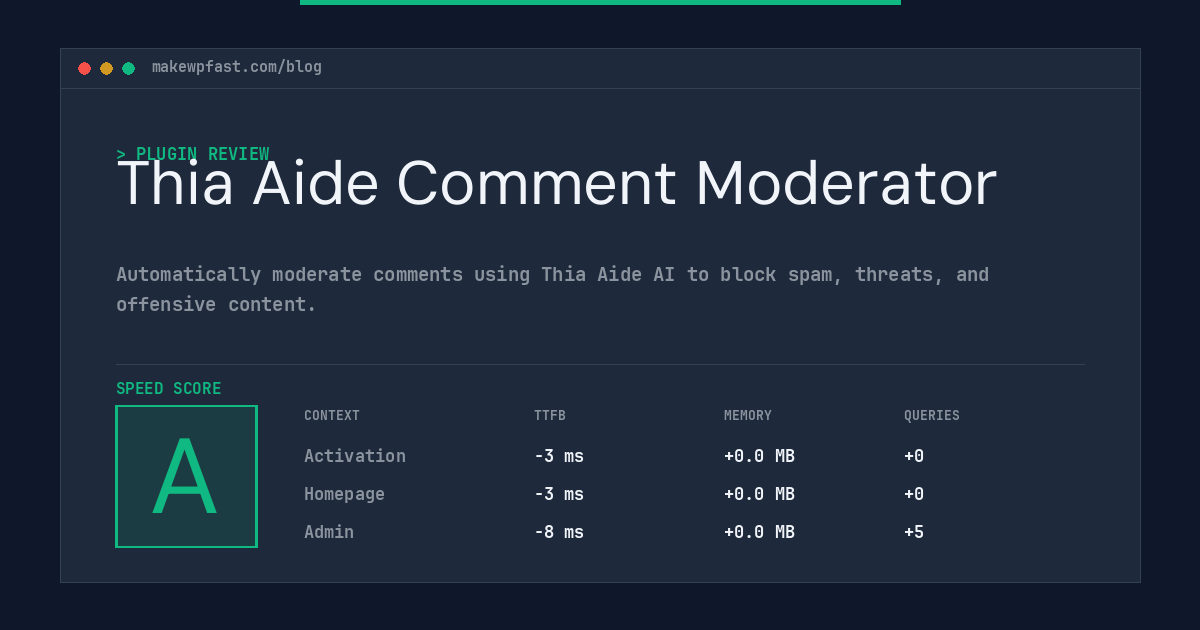The width and height of the screenshot is (1200, 630).
Task: Click Activation TTFB value -3 ms
Action: tap(559, 456)
